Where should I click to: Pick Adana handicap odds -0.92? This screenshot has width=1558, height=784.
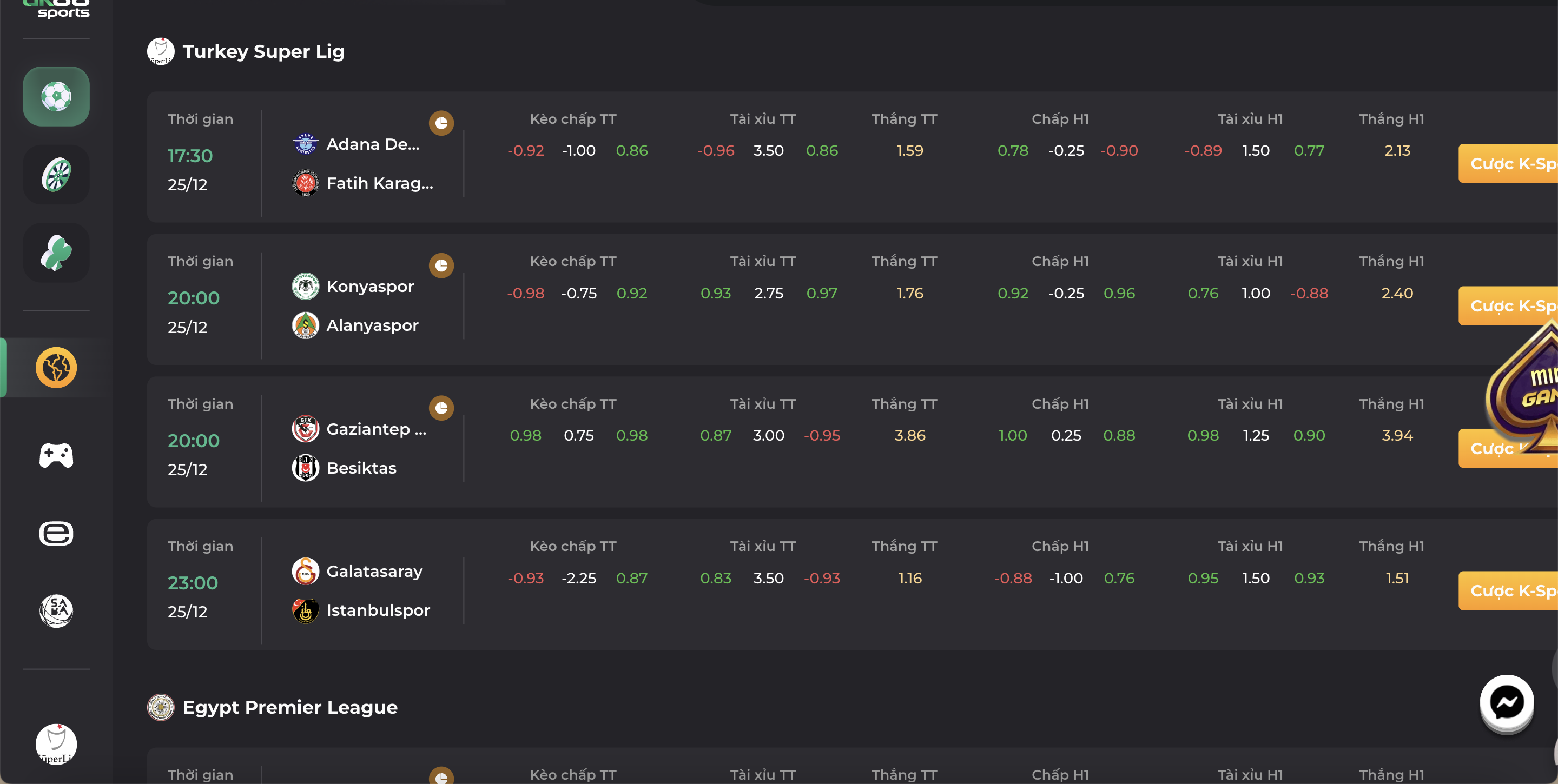pyautogui.click(x=526, y=150)
